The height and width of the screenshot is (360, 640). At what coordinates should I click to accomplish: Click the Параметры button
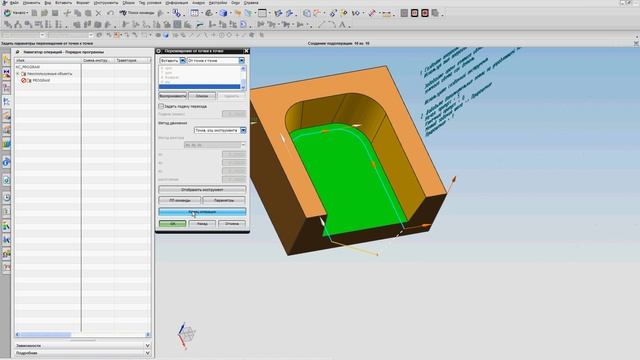click(x=224, y=200)
